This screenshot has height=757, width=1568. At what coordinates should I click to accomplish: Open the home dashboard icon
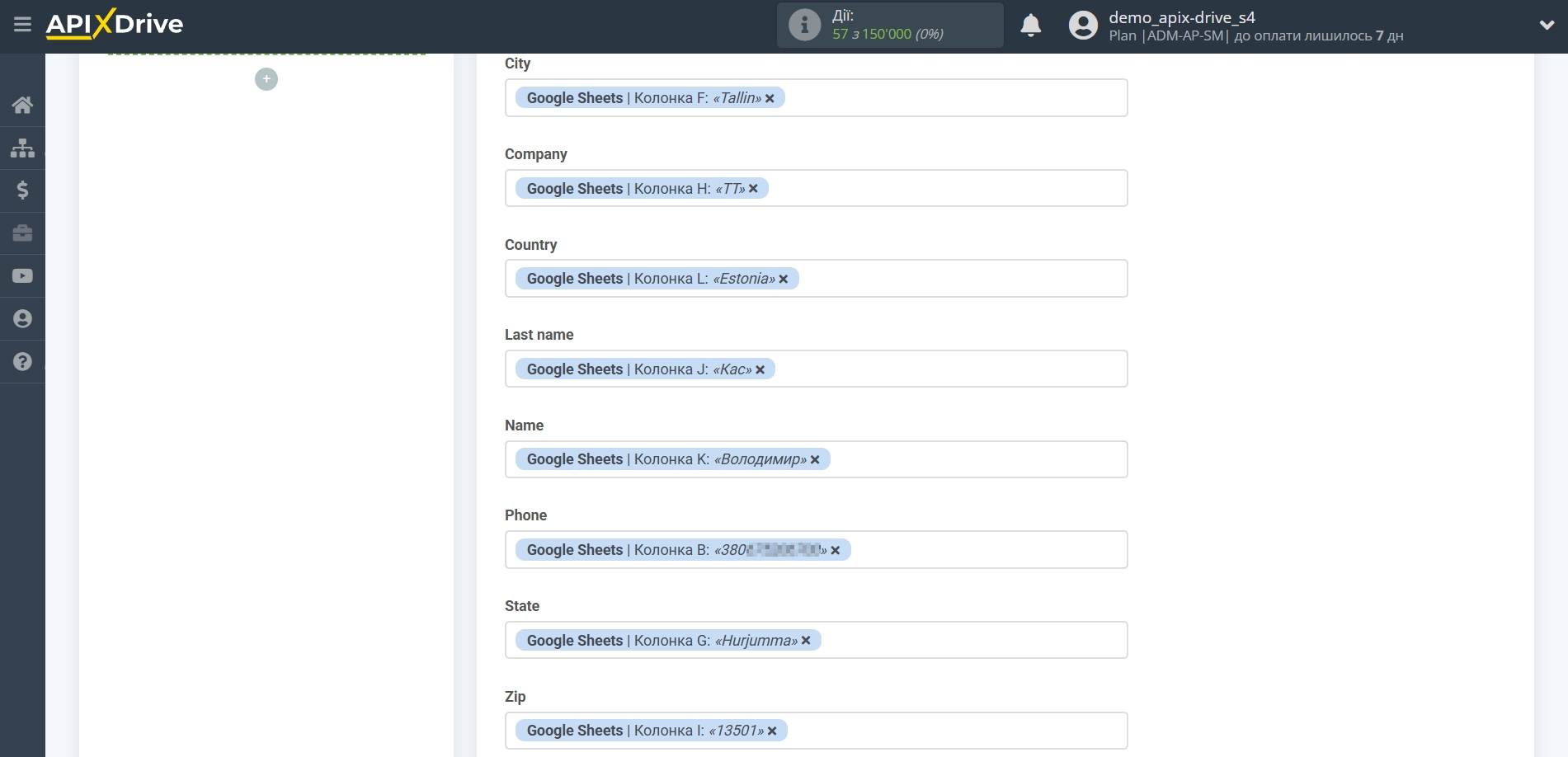(22, 105)
